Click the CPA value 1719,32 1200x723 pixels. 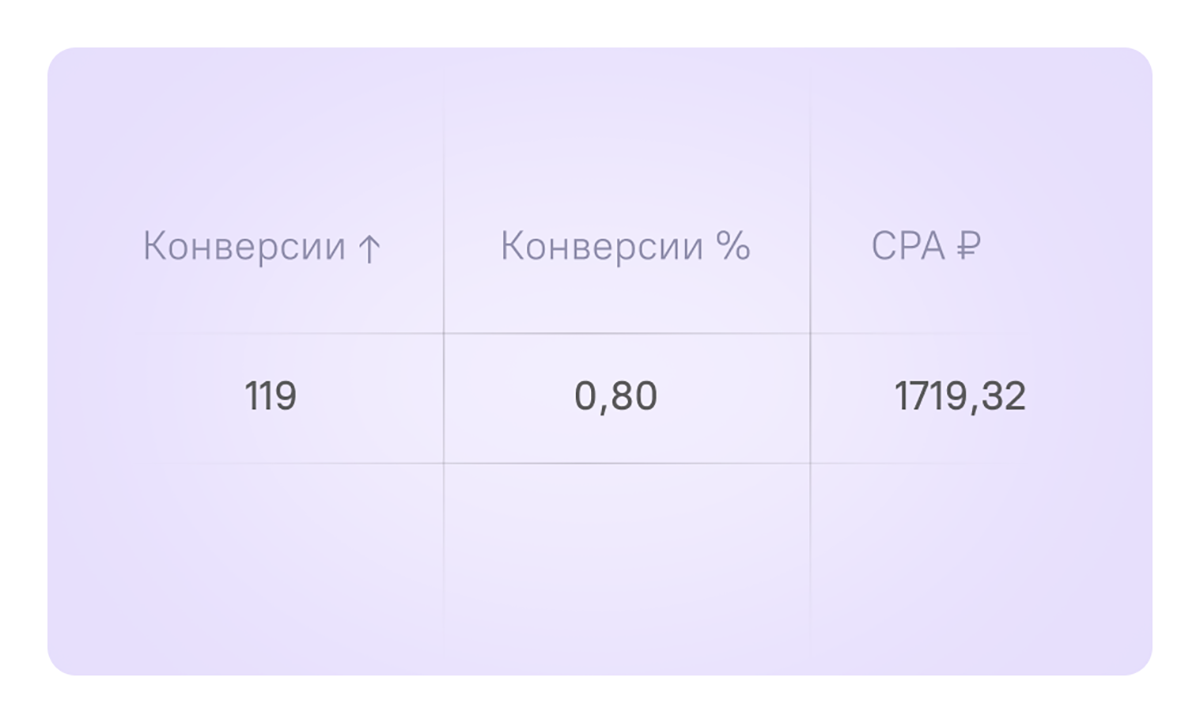click(x=960, y=397)
